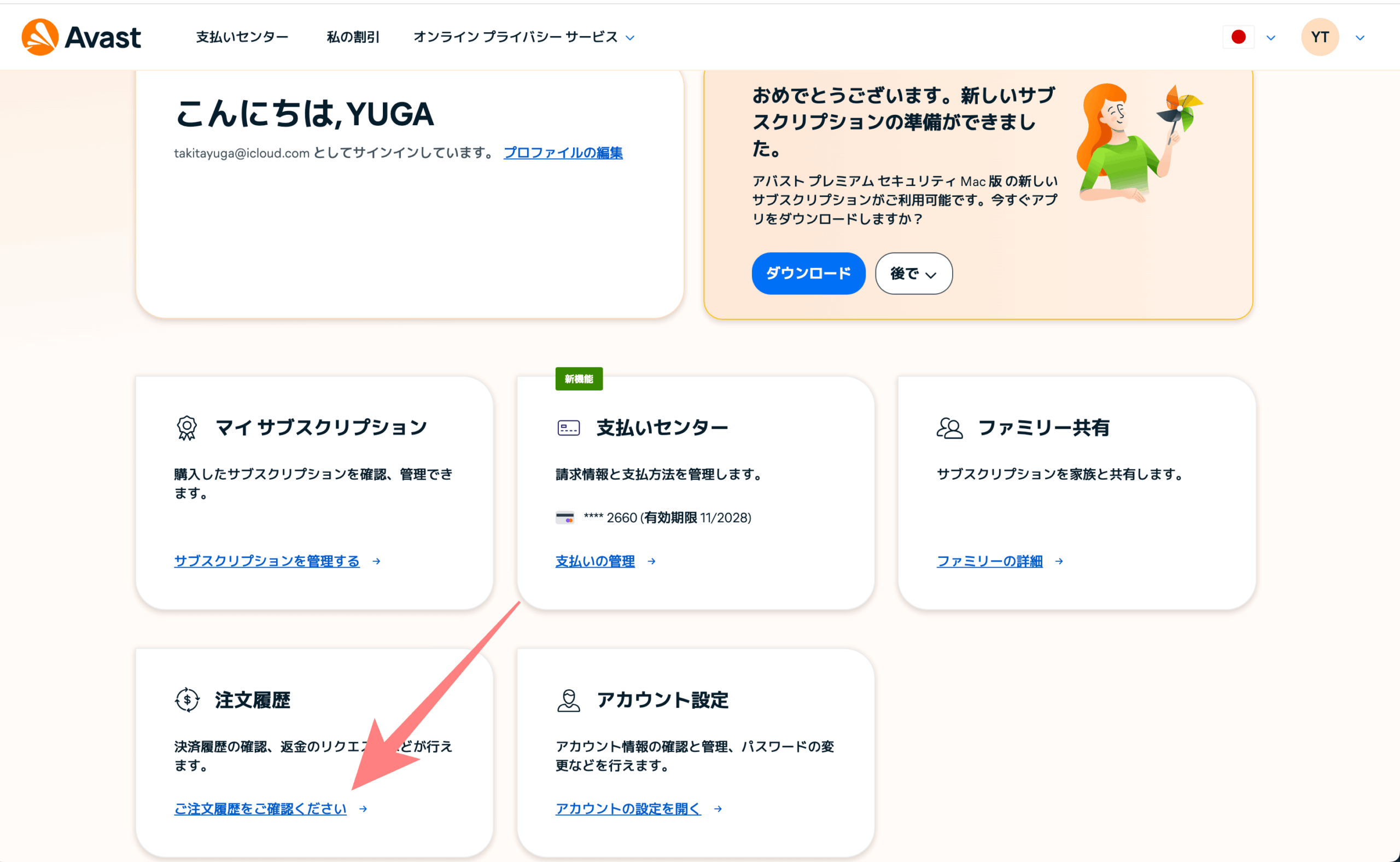The height and width of the screenshot is (862, 1400).
Task: Click the アカウント設定 heading
Action: pyautogui.click(x=662, y=700)
